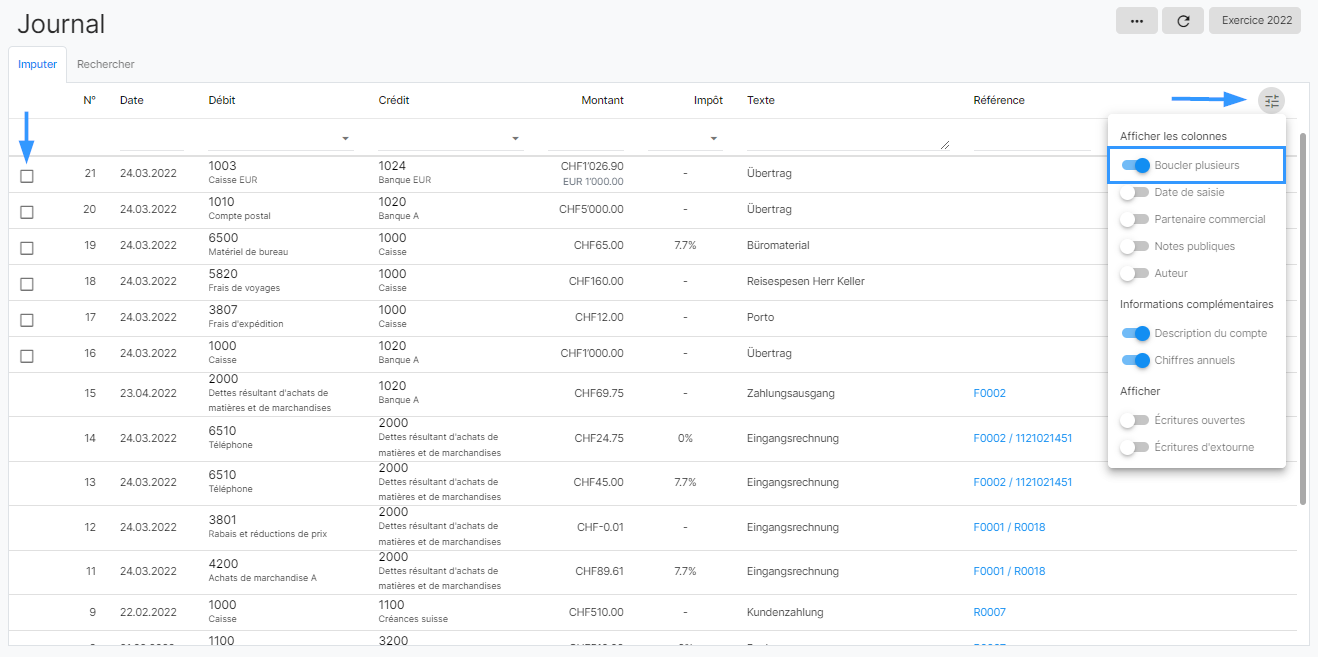Image resolution: width=1318 pixels, height=657 pixels.
Task: Turn on Notes publiques switch
Action: [1135, 246]
